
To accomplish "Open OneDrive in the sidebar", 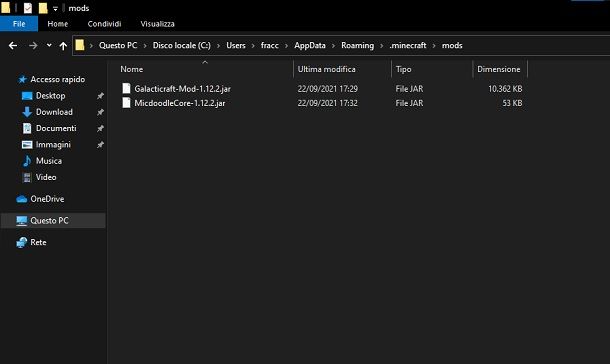I will pyautogui.click(x=47, y=199).
